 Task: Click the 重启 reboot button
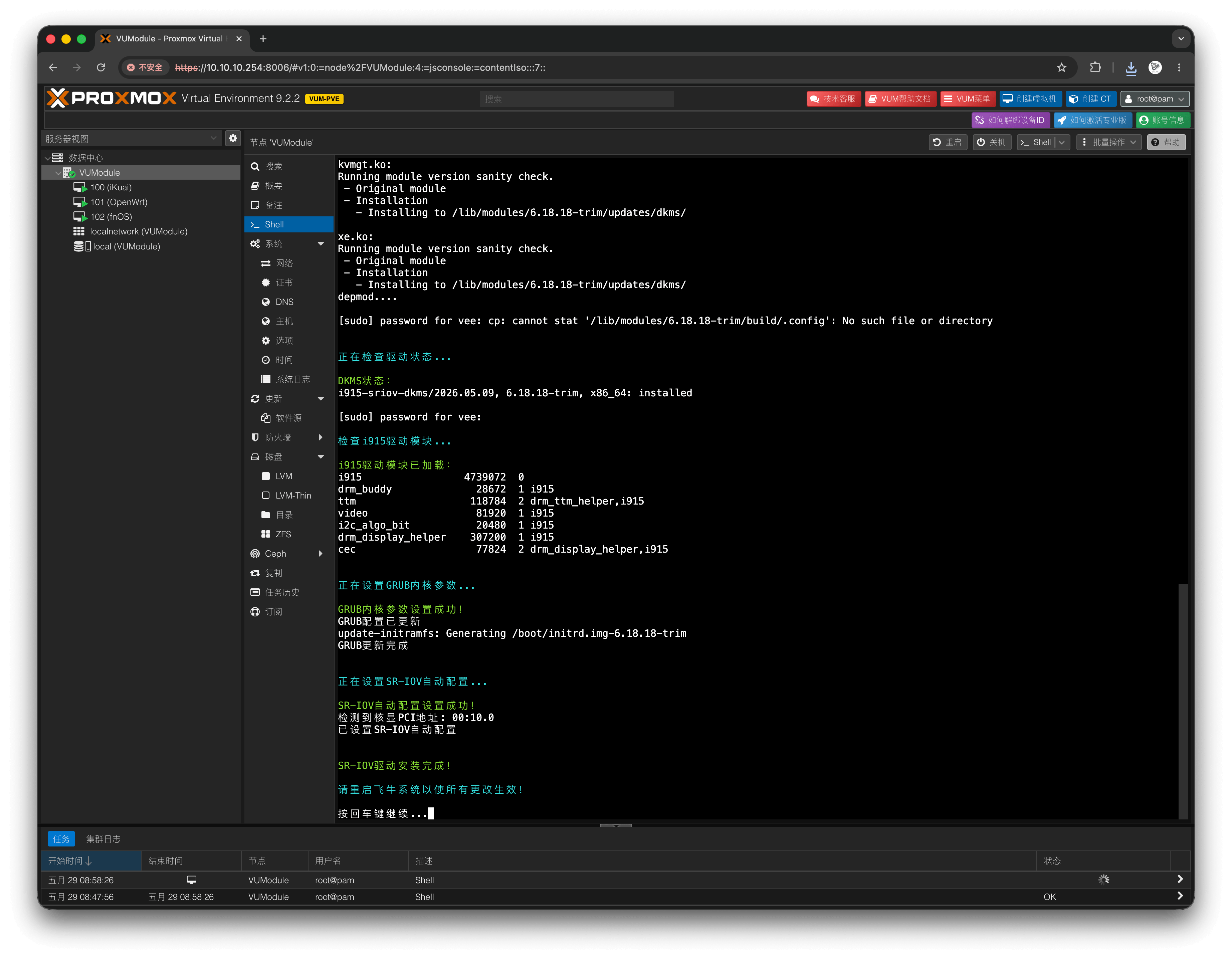tap(948, 142)
